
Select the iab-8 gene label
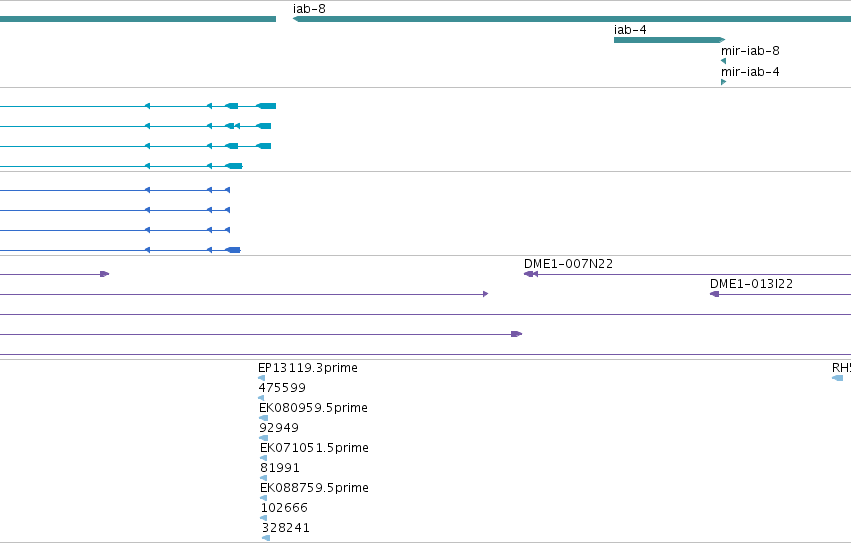(309, 9)
